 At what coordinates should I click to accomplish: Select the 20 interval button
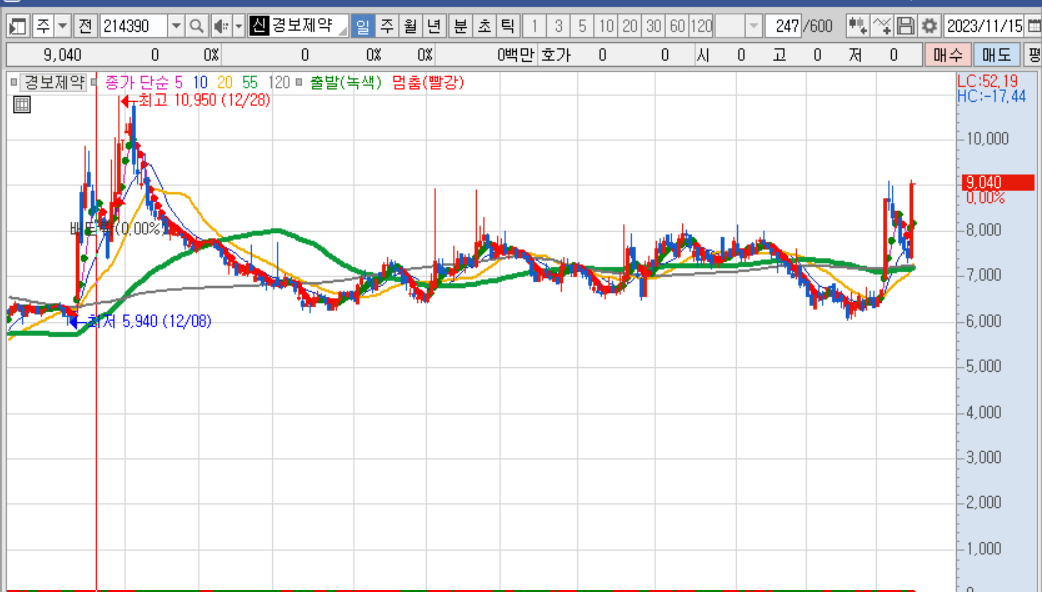(x=630, y=27)
